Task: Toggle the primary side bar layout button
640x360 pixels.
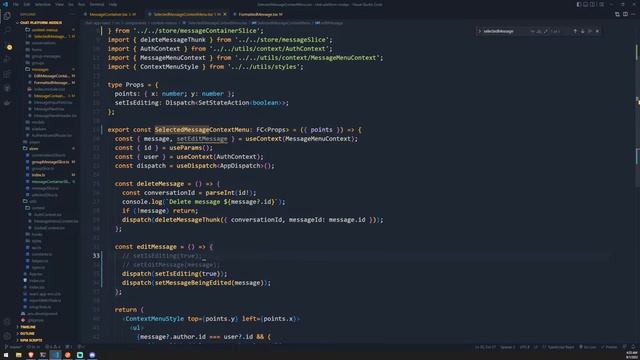Action: click(x=579, y=4)
